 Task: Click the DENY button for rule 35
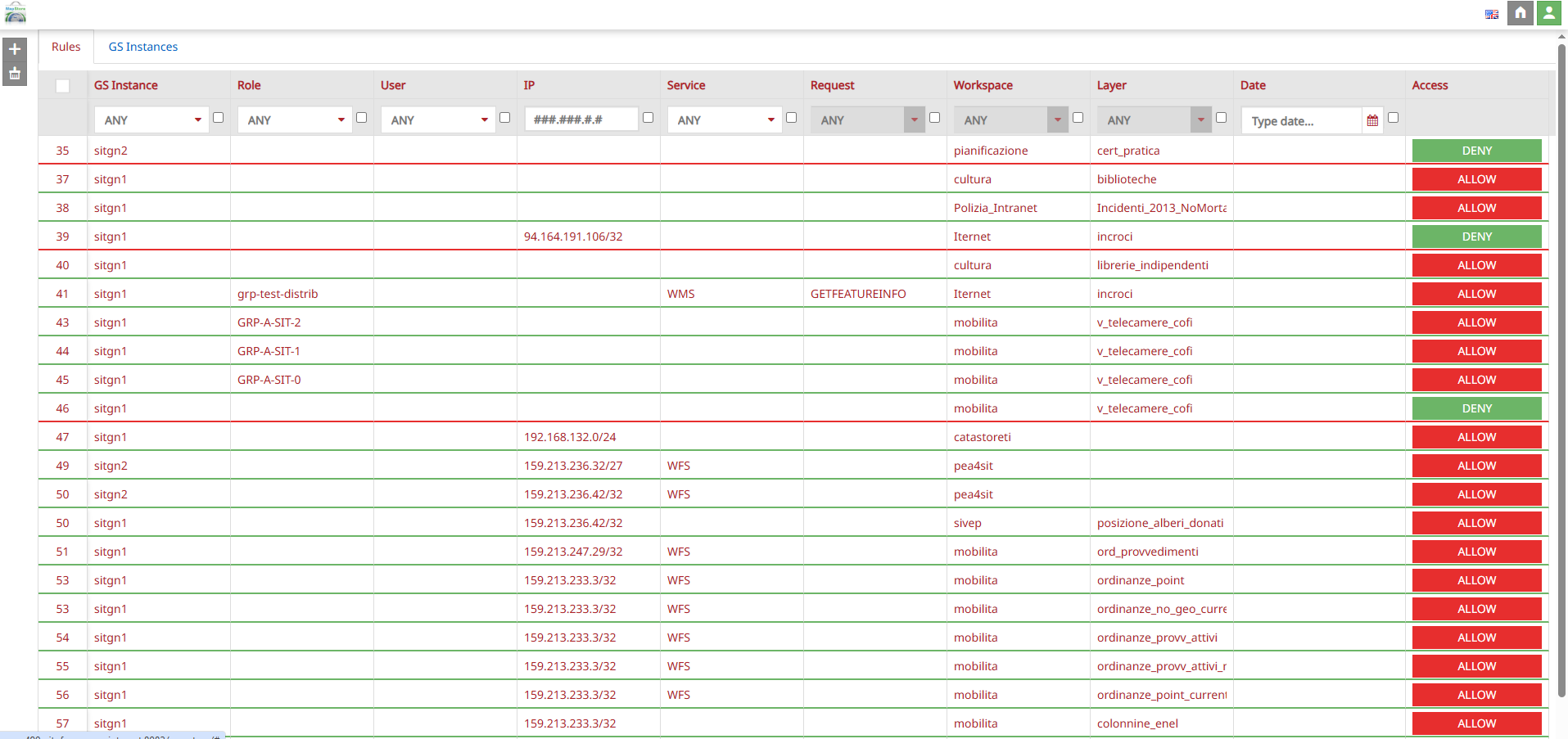pos(1476,151)
